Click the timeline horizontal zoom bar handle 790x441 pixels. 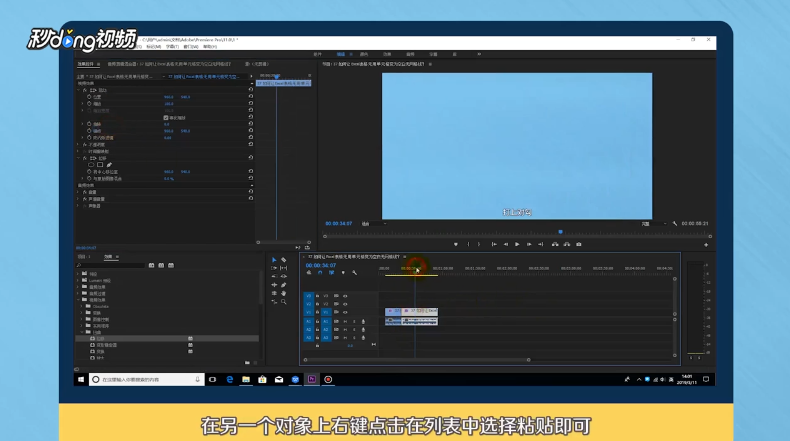tap(529, 360)
